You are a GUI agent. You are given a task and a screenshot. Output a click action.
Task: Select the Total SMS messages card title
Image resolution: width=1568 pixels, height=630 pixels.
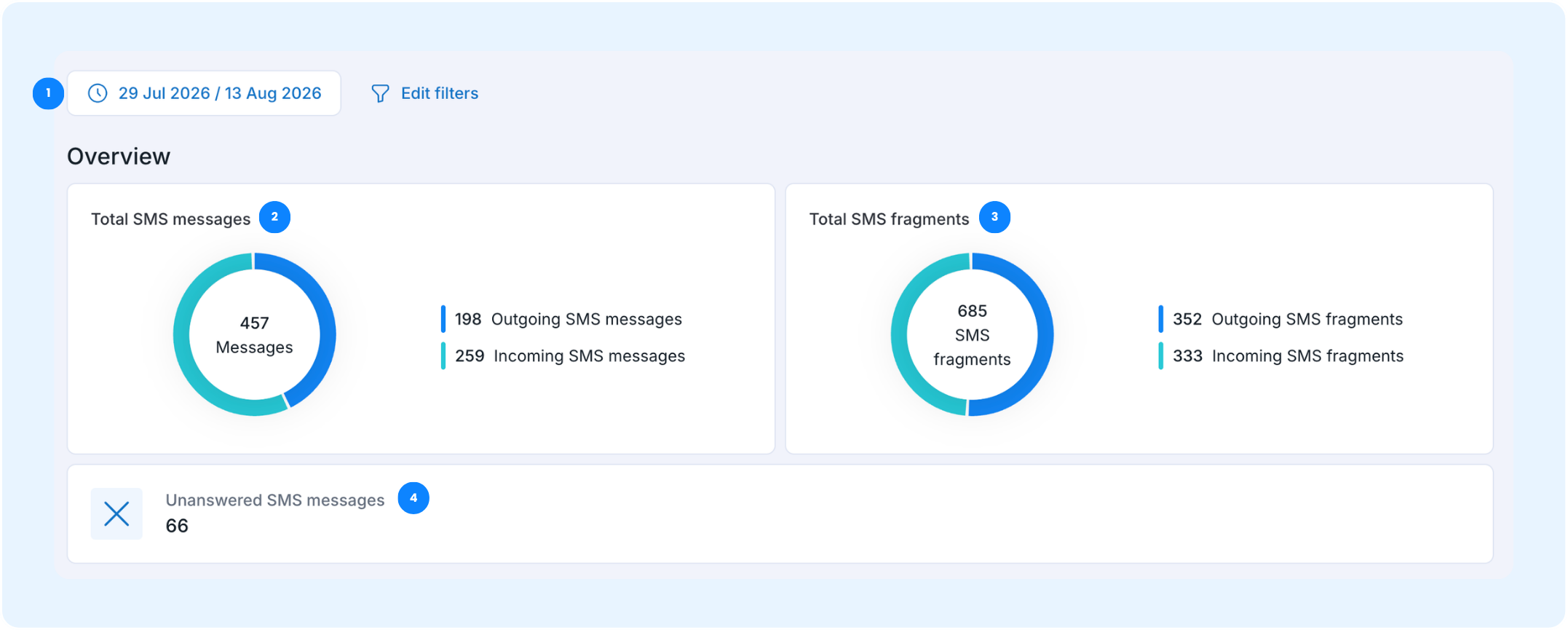[x=170, y=219]
